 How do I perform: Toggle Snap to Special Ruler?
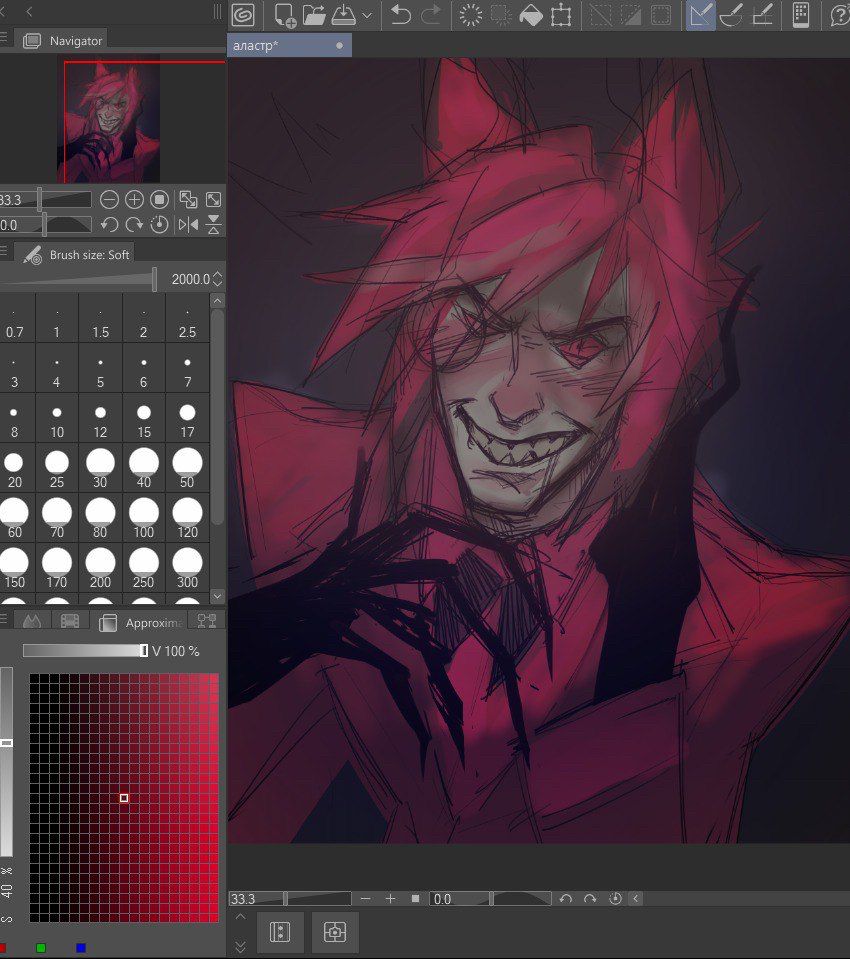coord(731,15)
